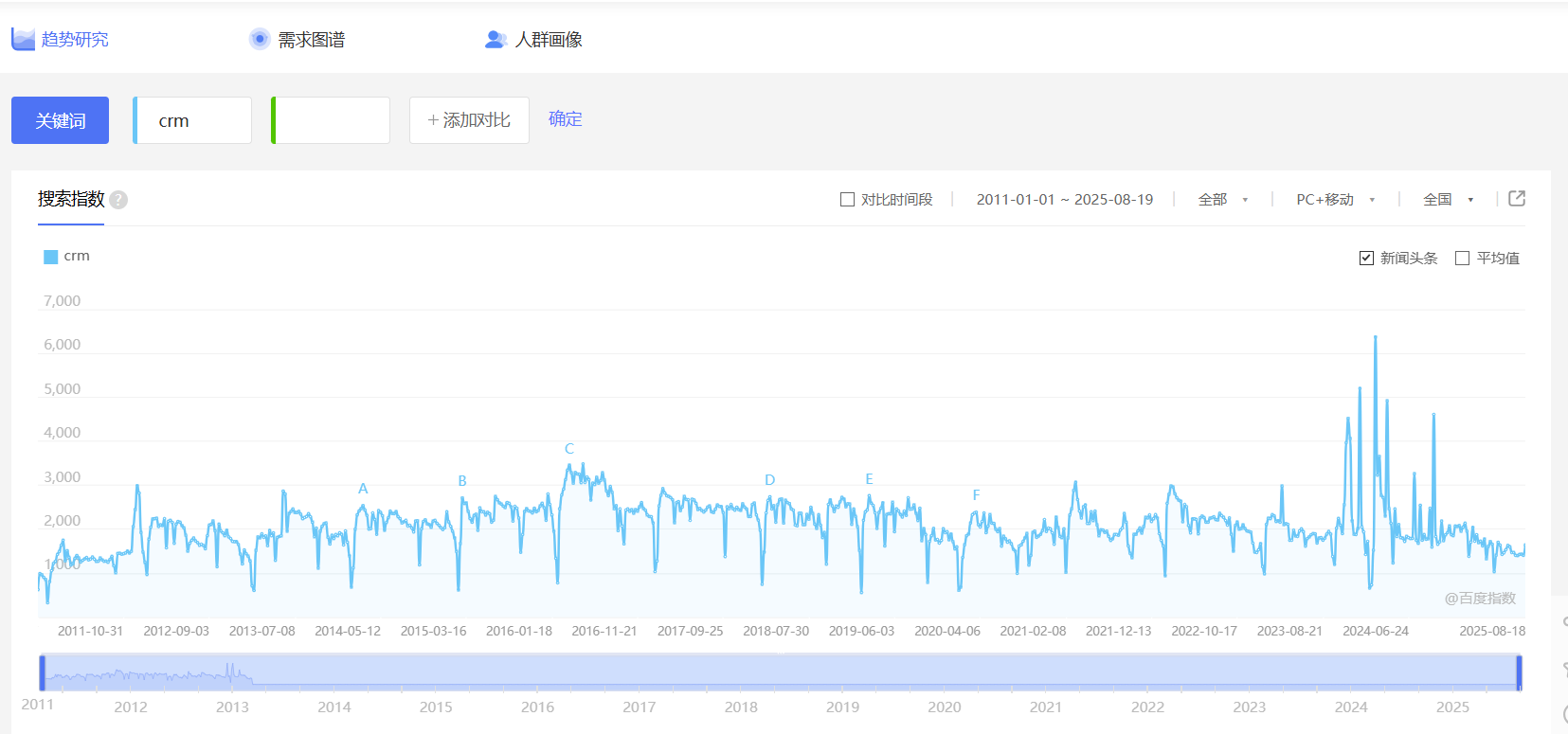Open the 全国 region dropdown

tap(1449, 200)
